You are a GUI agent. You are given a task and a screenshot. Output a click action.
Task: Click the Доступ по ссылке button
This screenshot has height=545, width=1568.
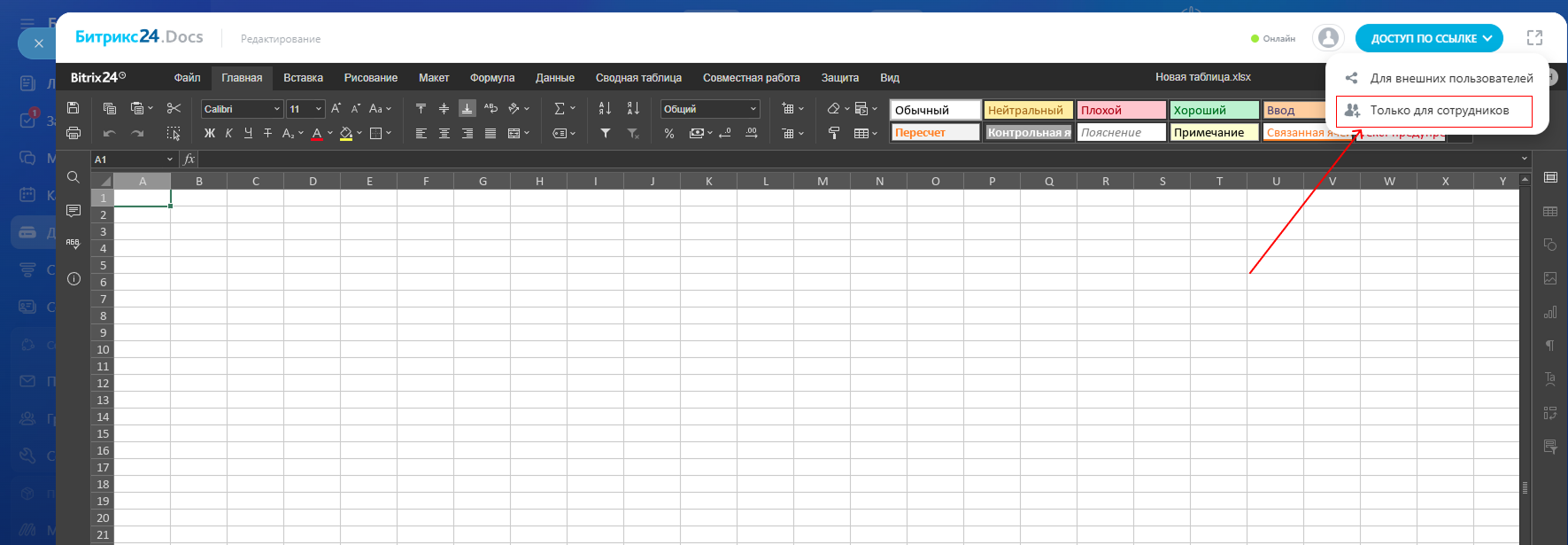pos(1429,38)
